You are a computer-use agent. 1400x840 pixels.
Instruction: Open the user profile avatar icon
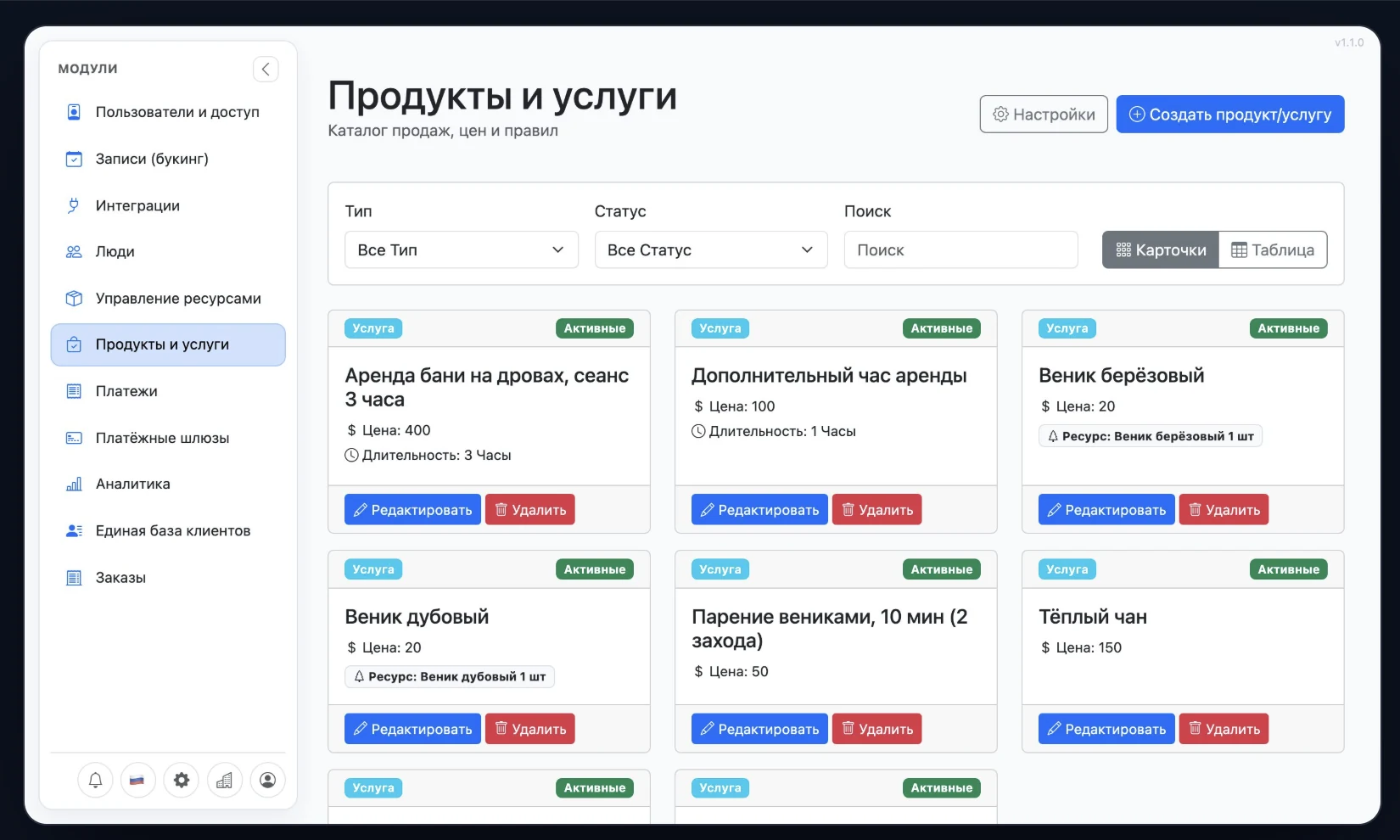(x=267, y=780)
